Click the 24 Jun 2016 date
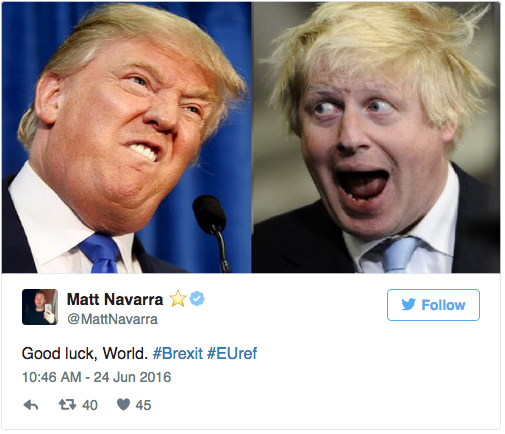Screen dimensions: 505x434 (132, 377)
